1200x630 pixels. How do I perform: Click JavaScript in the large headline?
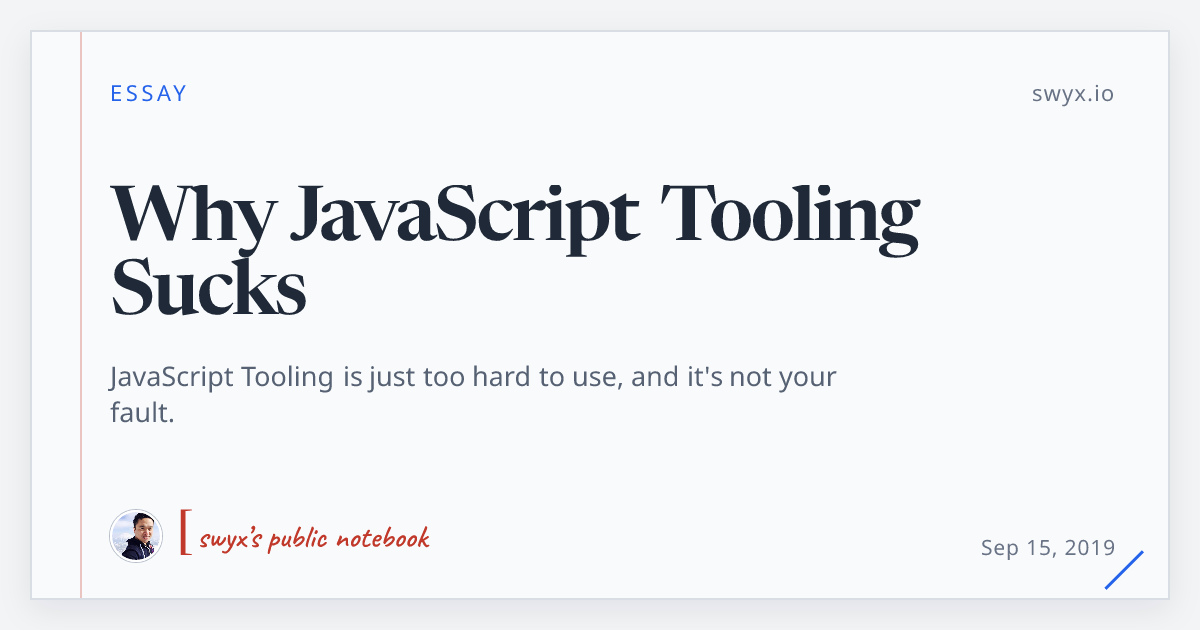click(x=465, y=215)
